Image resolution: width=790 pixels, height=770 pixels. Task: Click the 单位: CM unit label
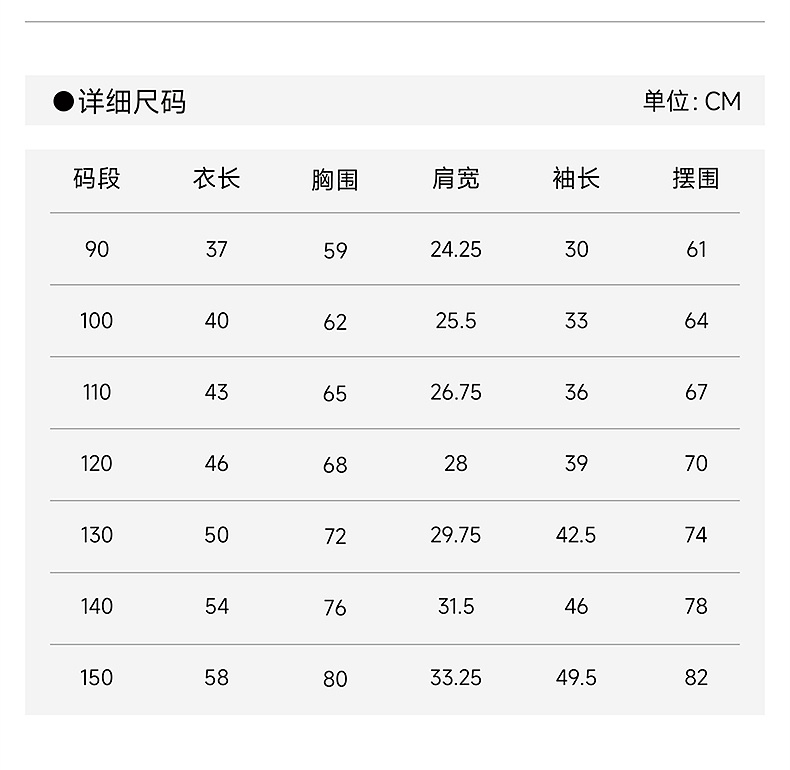[691, 102]
